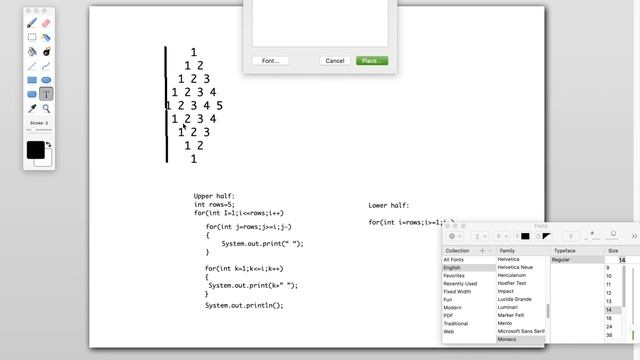The width and height of the screenshot is (640, 360).
Task: Select the Eraser tool
Action: click(46, 23)
